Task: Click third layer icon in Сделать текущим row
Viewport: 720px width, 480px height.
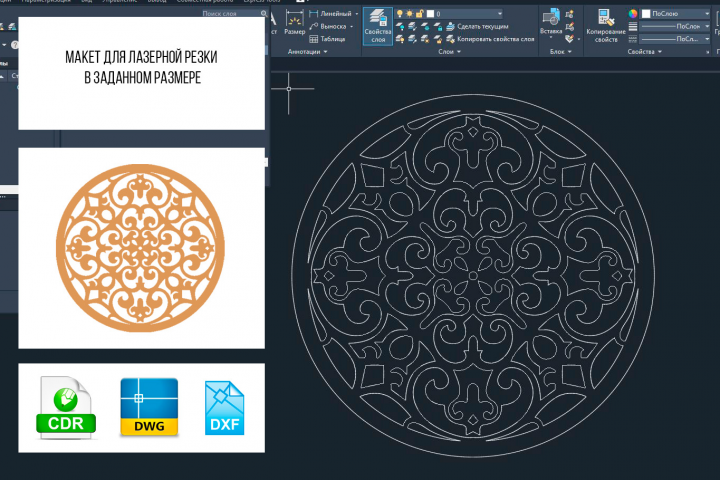Action: point(425,27)
